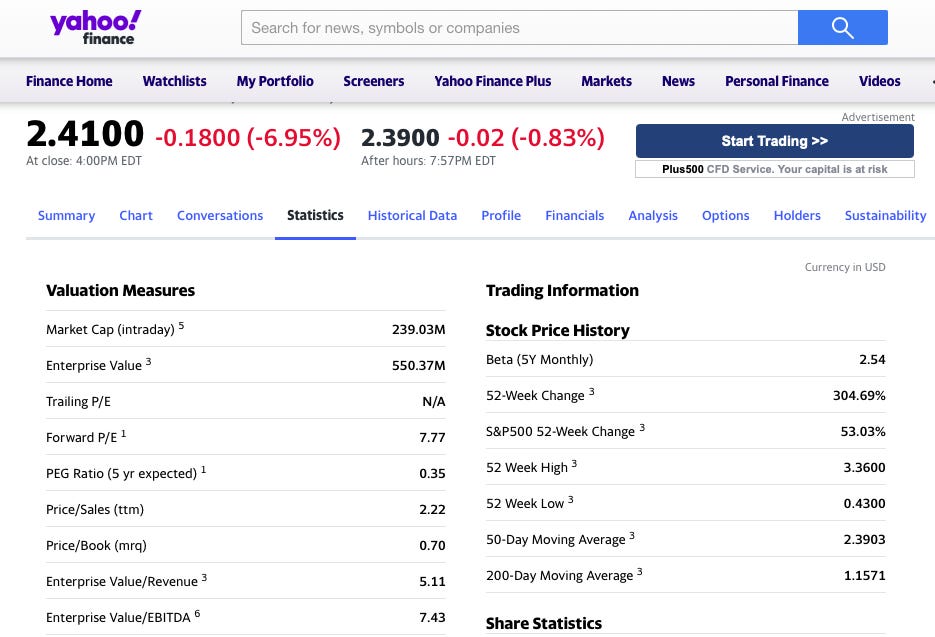This screenshot has width=935, height=637.
Task: Click the Yahoo Finance logo
Action: pyautogui.click(x=95, y=27)
